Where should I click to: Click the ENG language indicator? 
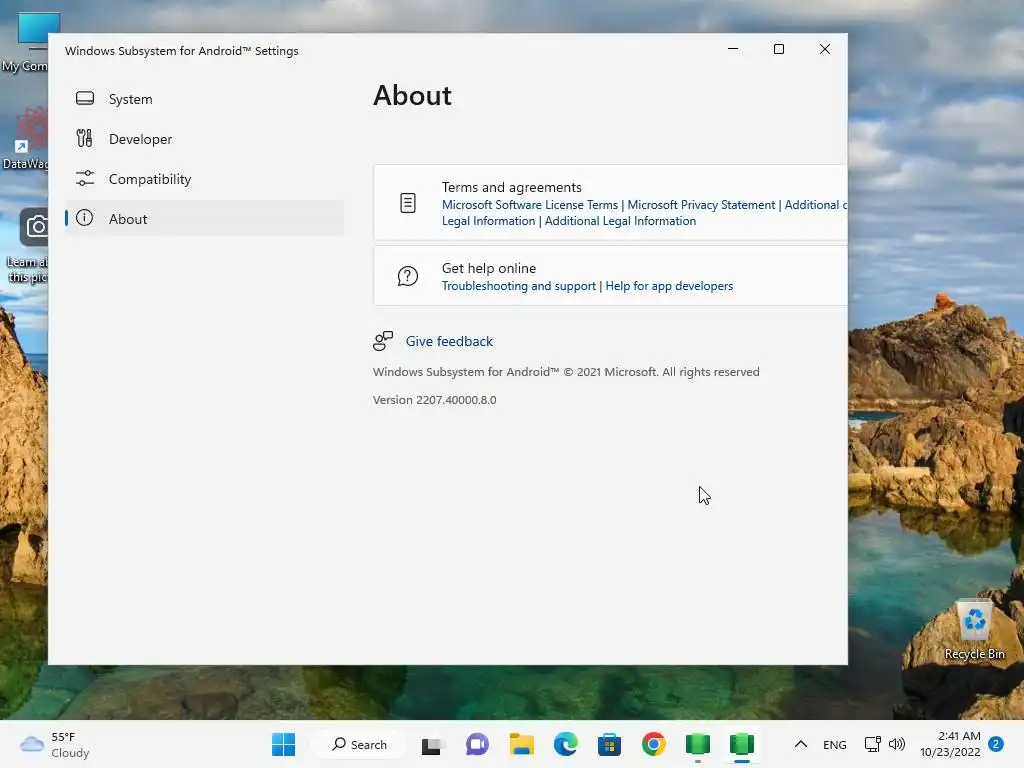tap(835, 745)
